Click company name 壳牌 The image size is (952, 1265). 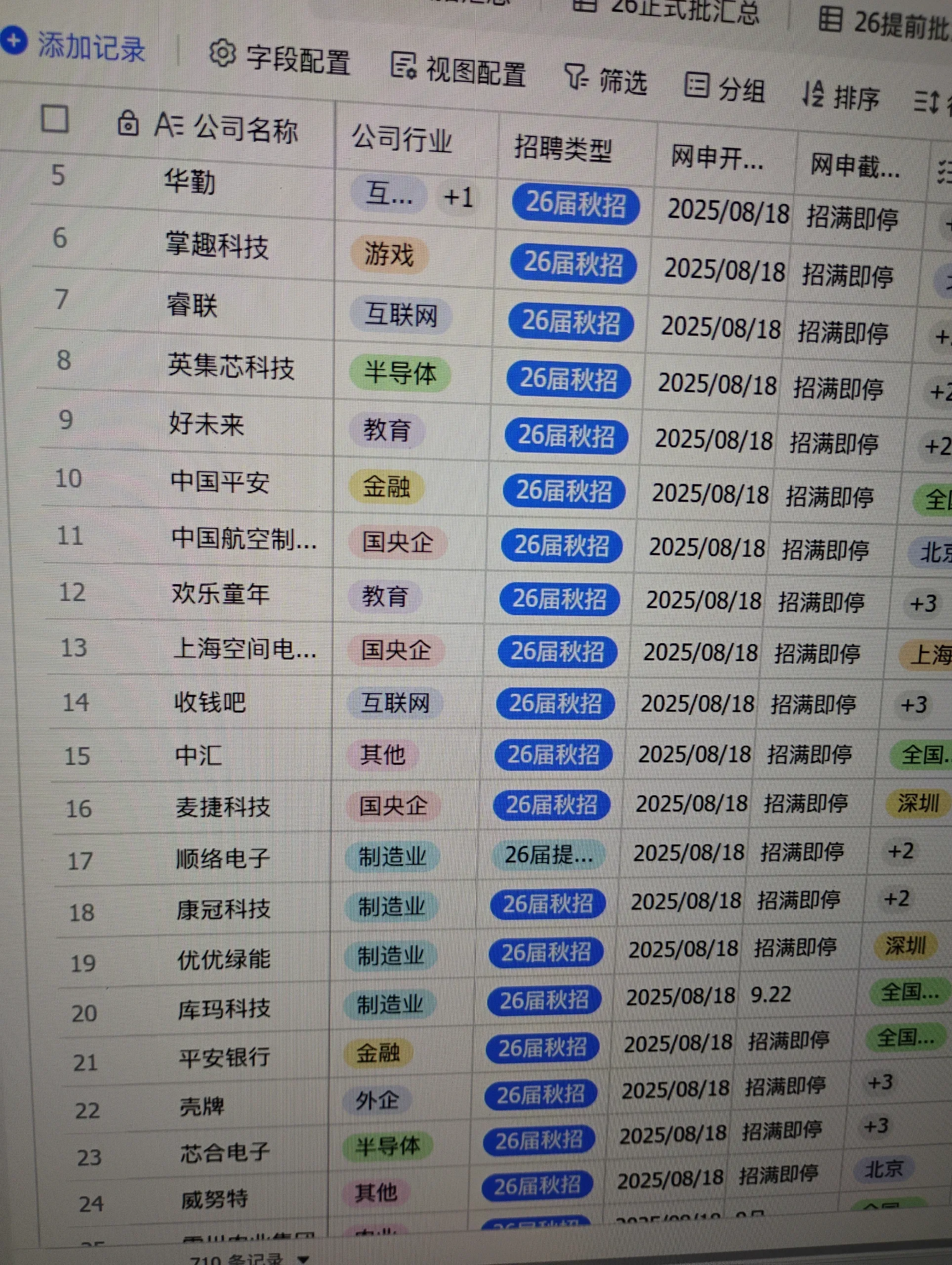[x=202, y=1106]
